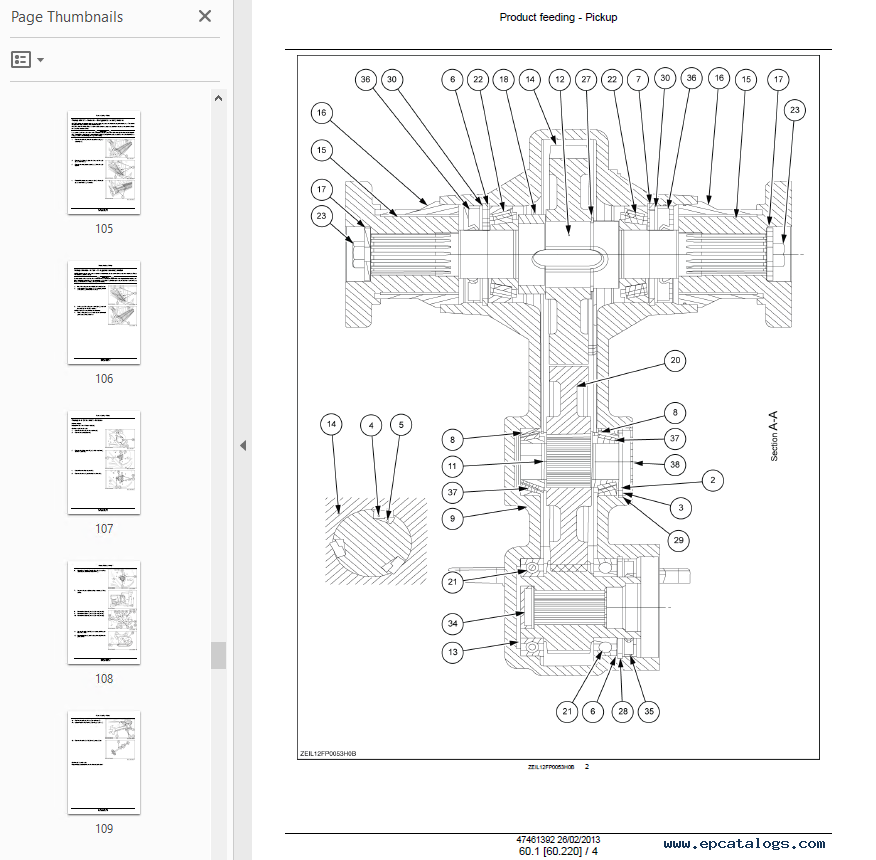Open page 105 thumbnail
This screenshot has height=860, width=876.
pyautogui.click(x=104, y=163)
